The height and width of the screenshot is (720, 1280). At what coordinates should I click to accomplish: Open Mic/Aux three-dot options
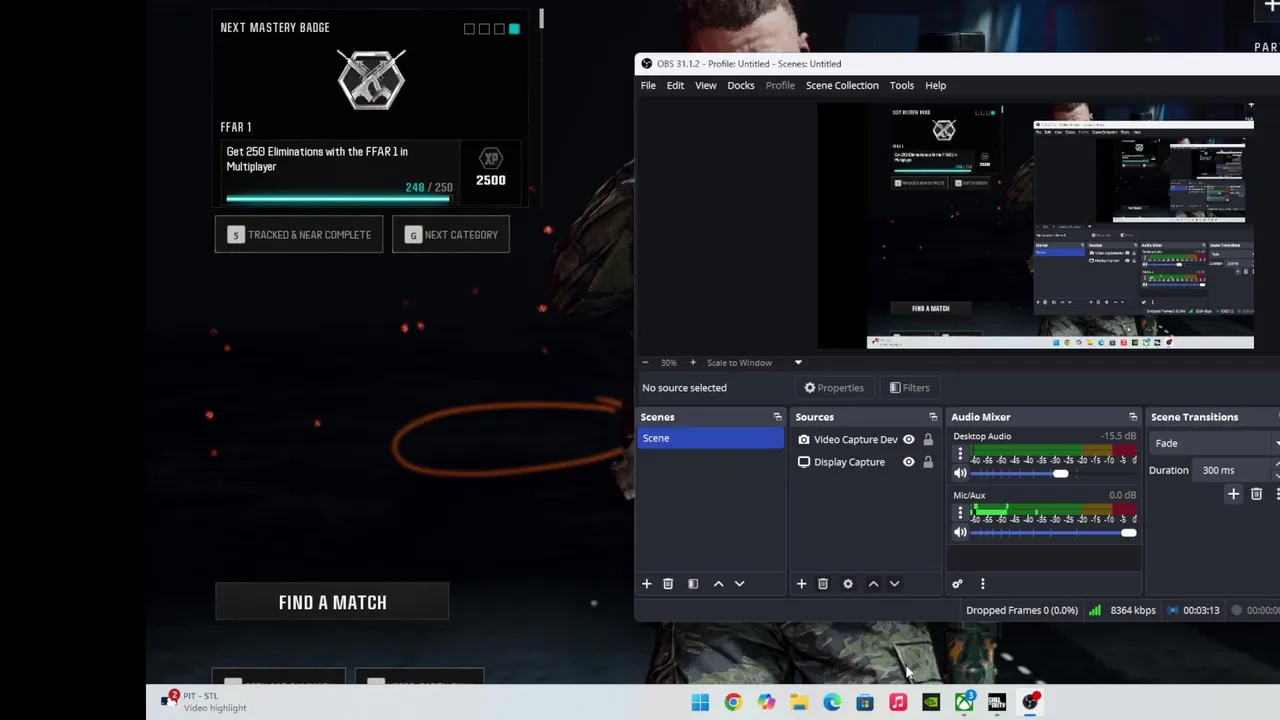960,514
